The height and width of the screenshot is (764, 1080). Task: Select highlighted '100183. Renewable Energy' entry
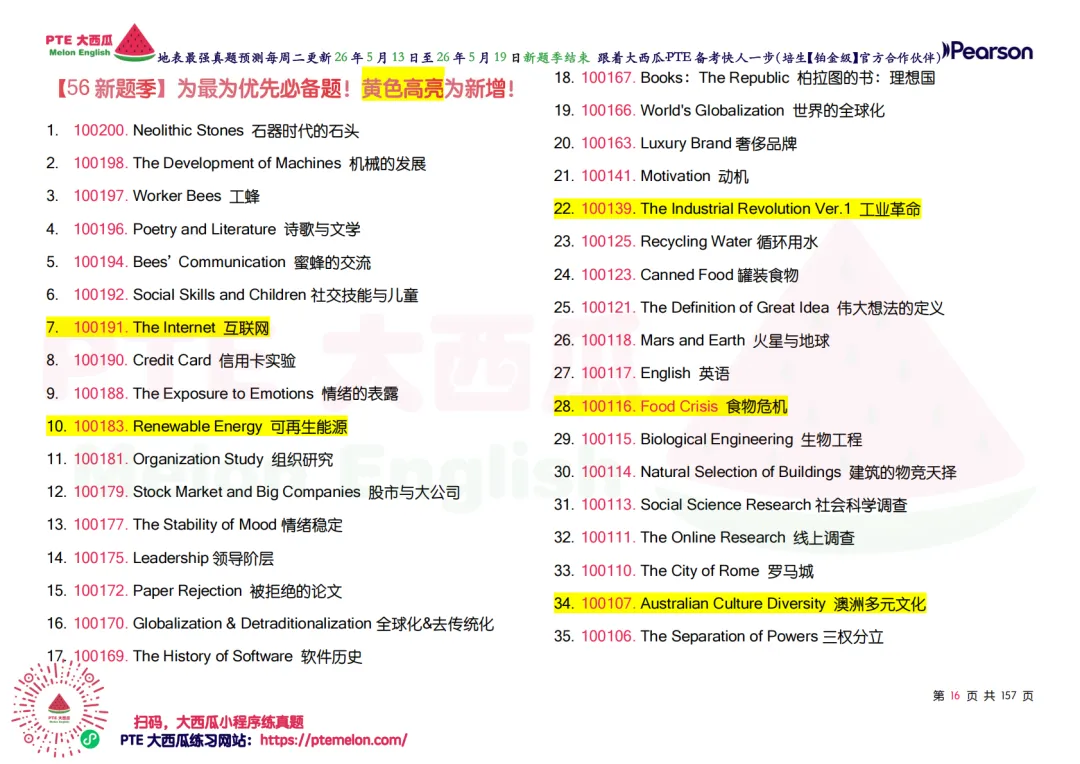(196, 426)
